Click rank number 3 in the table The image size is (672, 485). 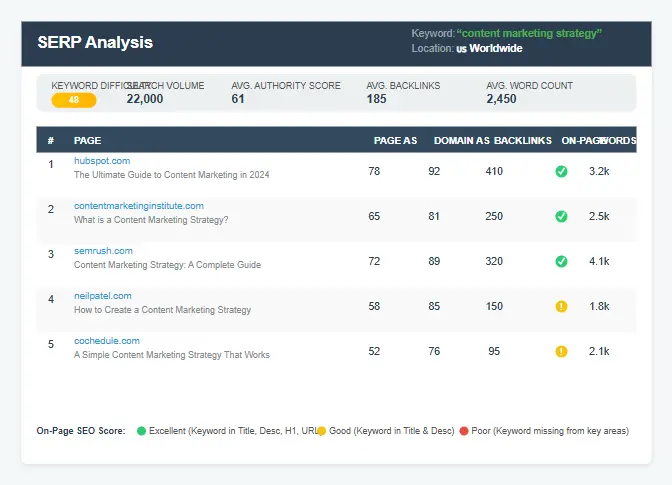(51, 254)
